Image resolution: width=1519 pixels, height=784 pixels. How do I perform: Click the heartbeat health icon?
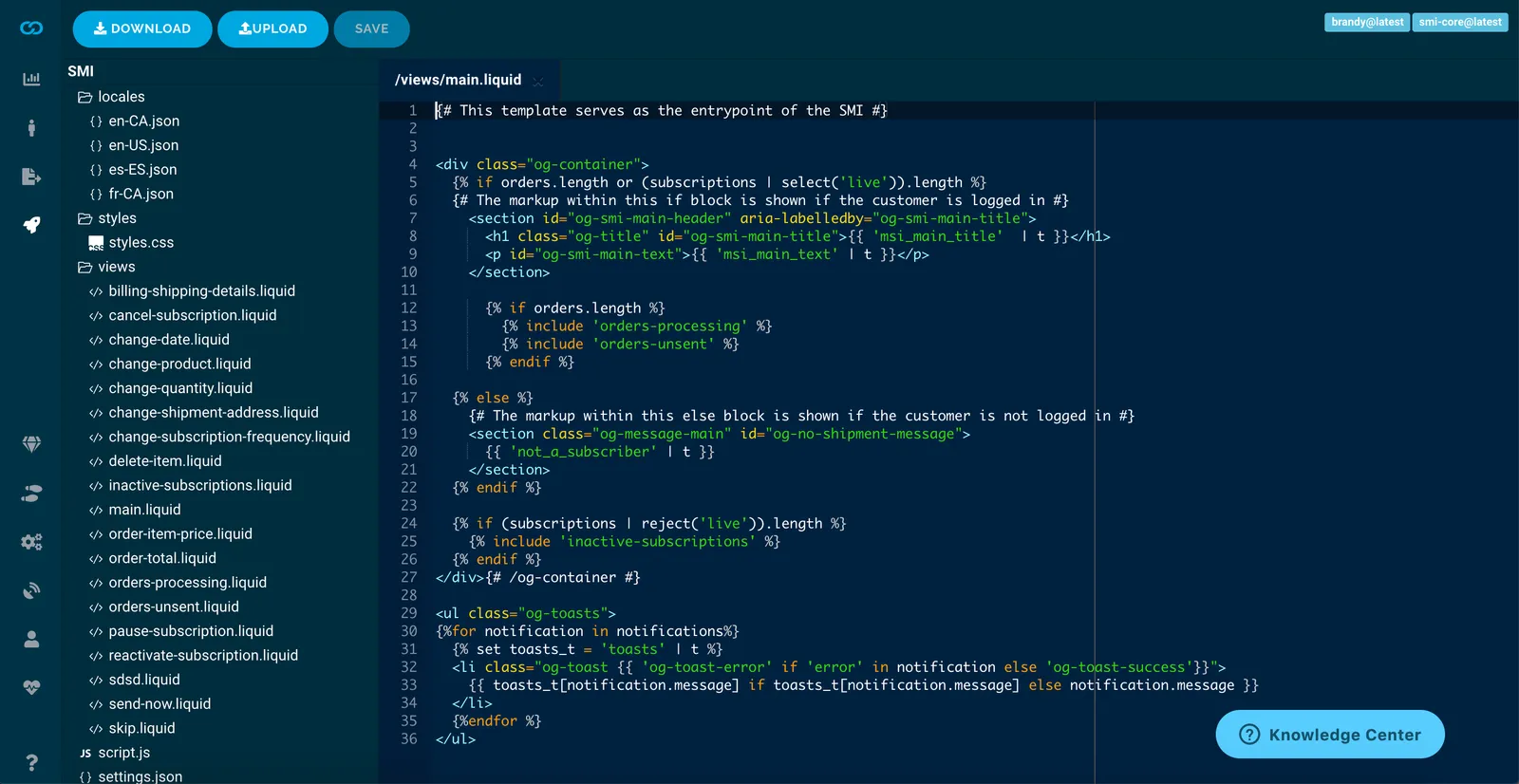31,687
